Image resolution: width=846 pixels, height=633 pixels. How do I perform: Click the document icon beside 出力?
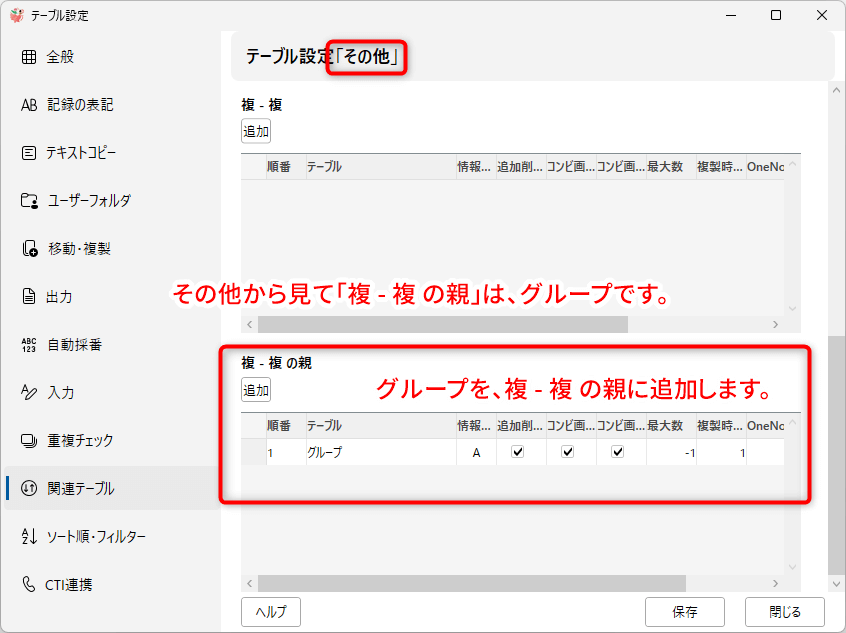[29, 297]
